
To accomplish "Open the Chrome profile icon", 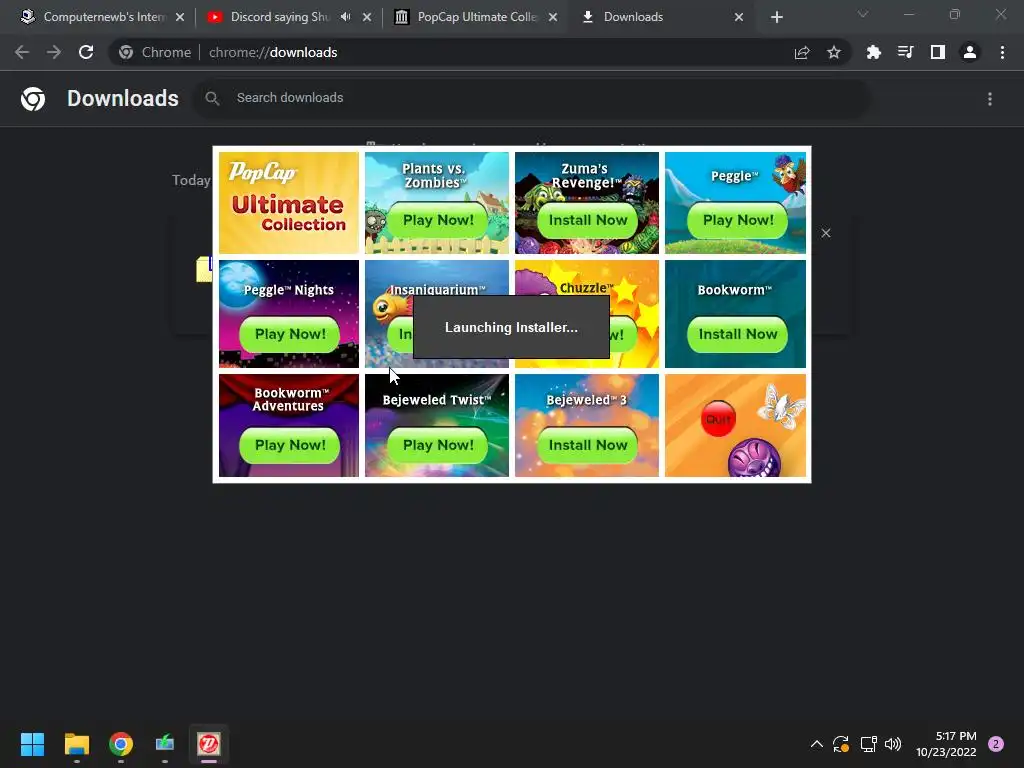I will click(970, 52).
